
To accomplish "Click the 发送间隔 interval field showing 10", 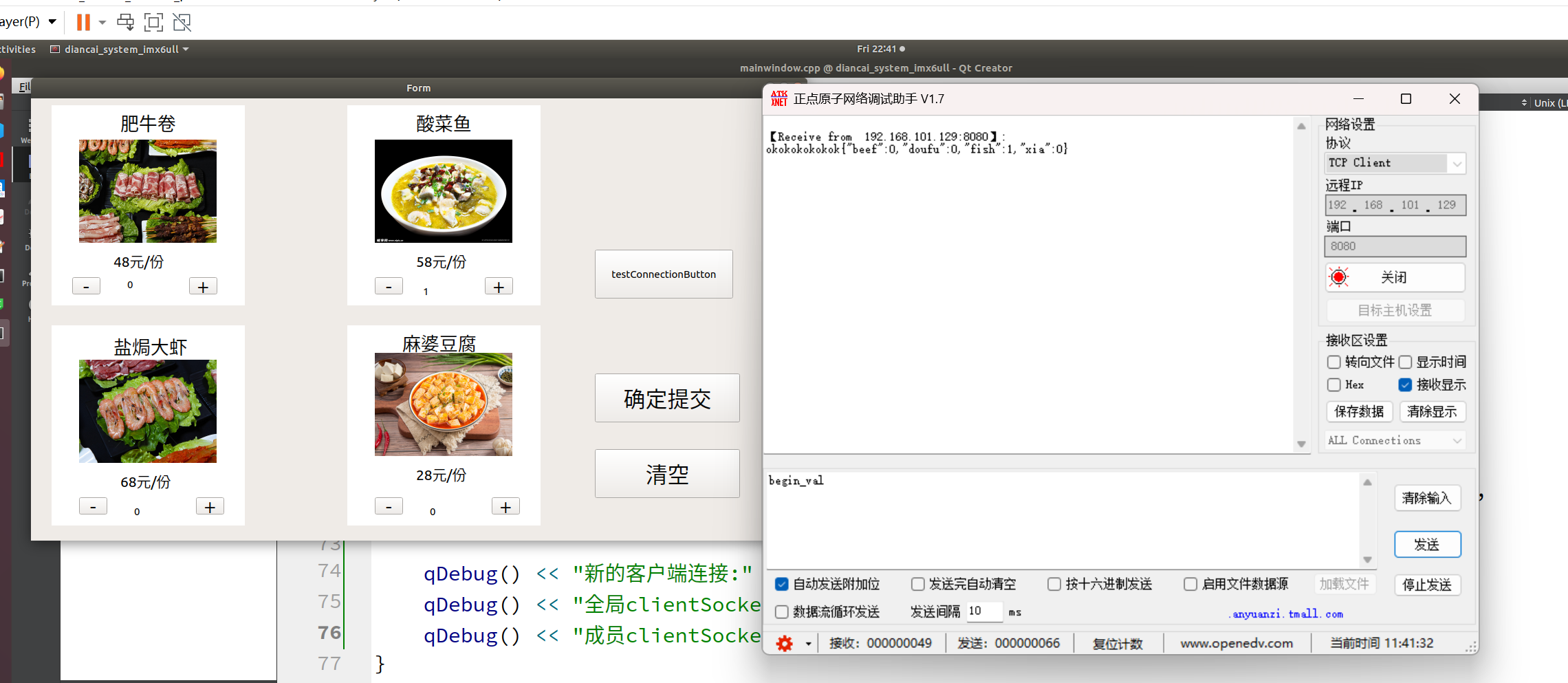I will pos(984,611).
